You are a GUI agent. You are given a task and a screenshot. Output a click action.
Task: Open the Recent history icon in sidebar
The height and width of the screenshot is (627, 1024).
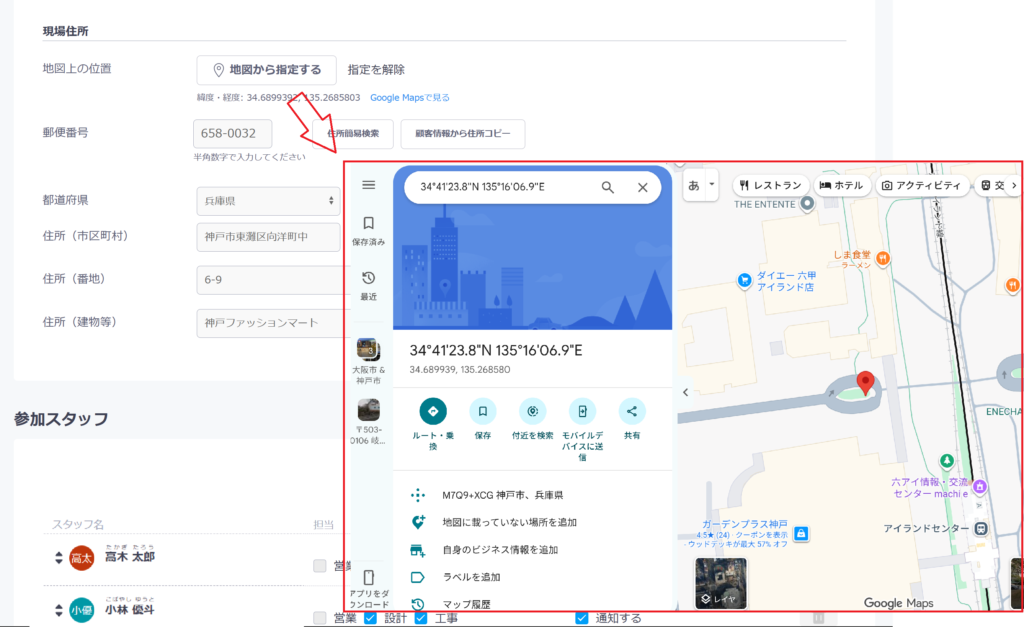pyautogui.click(x=368, y=278)
